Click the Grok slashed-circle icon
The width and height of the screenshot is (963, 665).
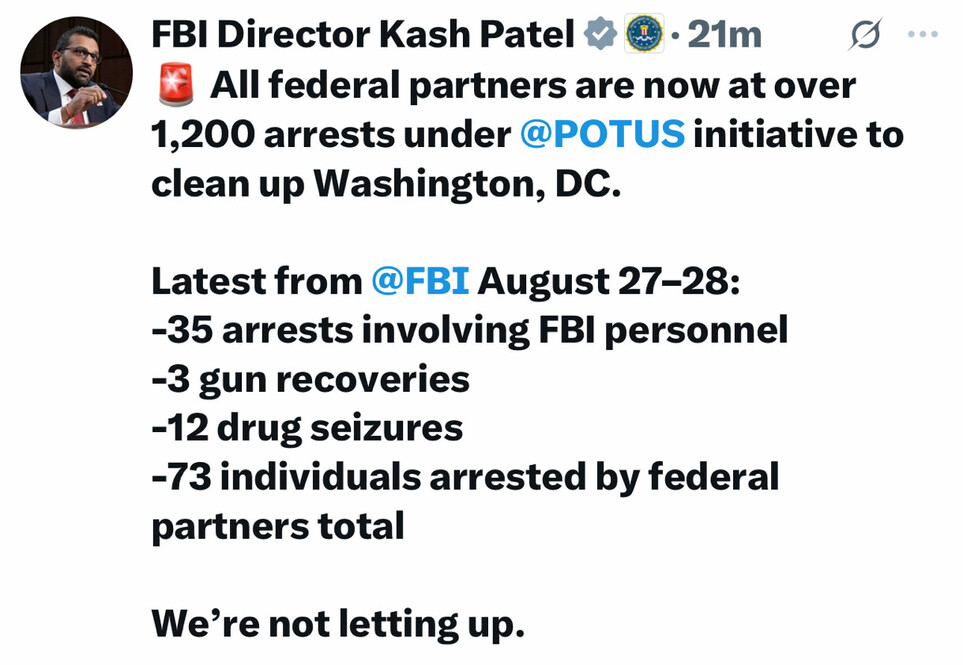[x=864, y=36]
